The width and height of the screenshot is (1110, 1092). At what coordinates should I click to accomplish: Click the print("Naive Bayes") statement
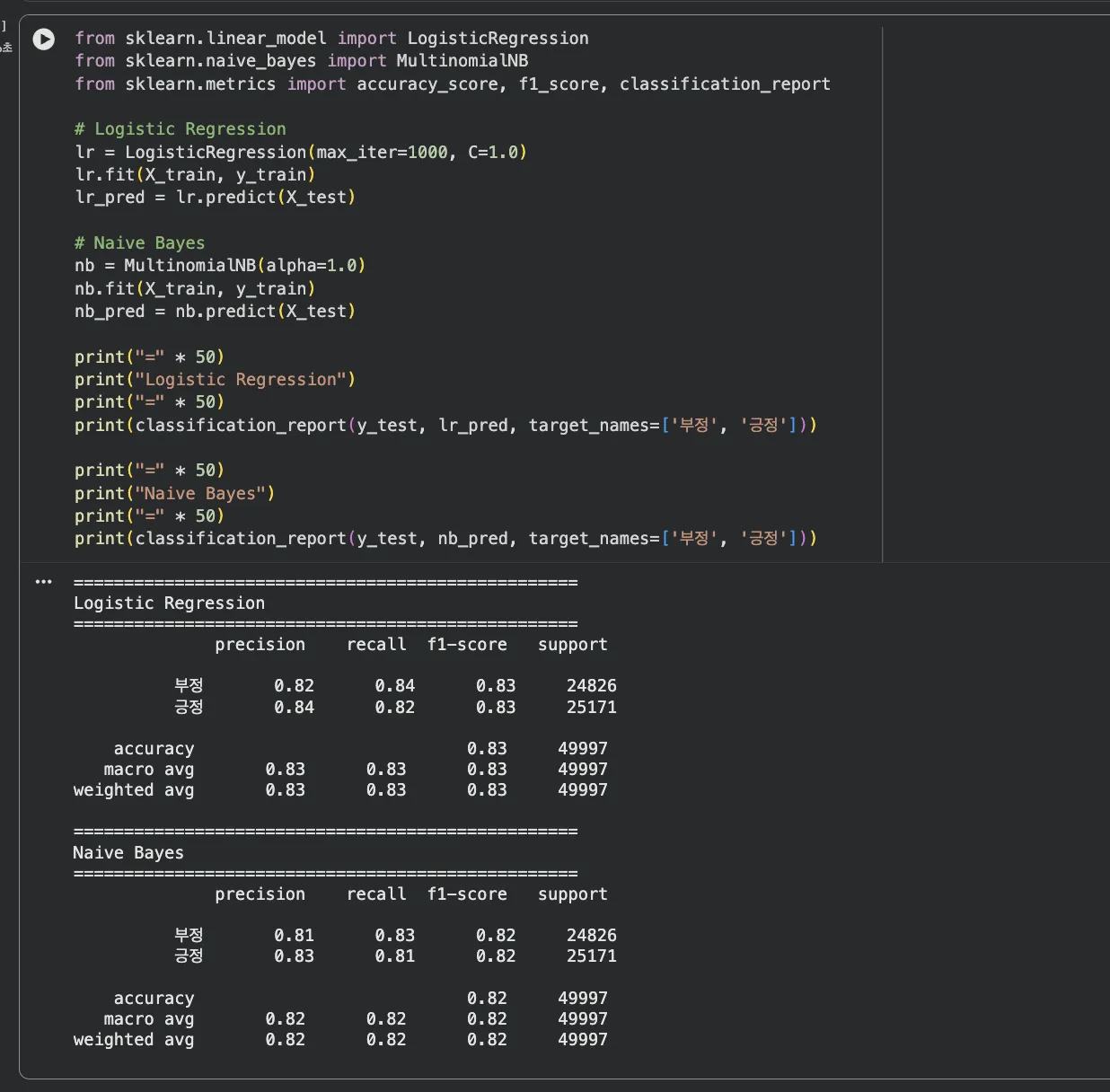pyautogui.click(x=174, y=494)
